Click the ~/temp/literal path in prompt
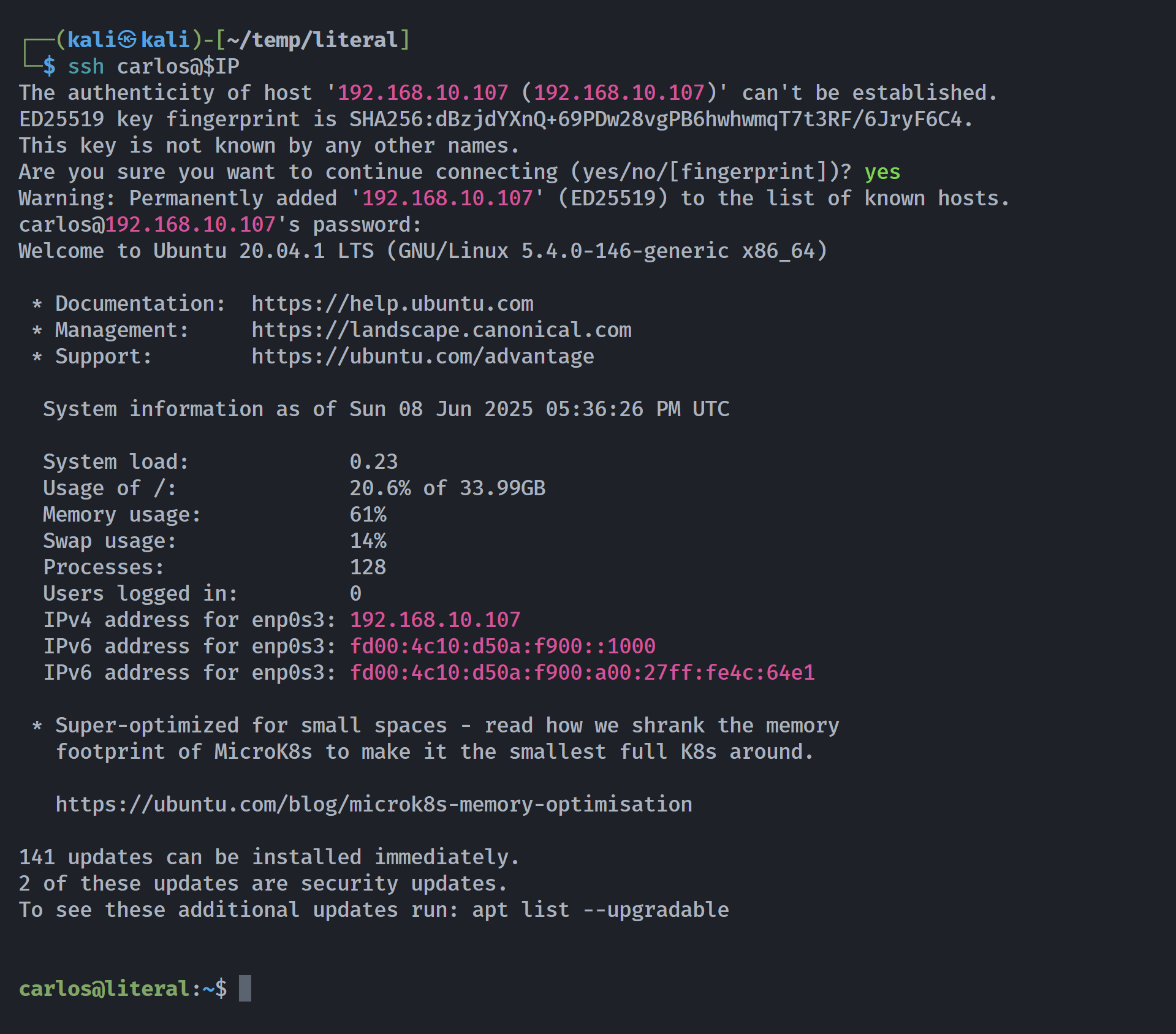 (x=313, y=40)
